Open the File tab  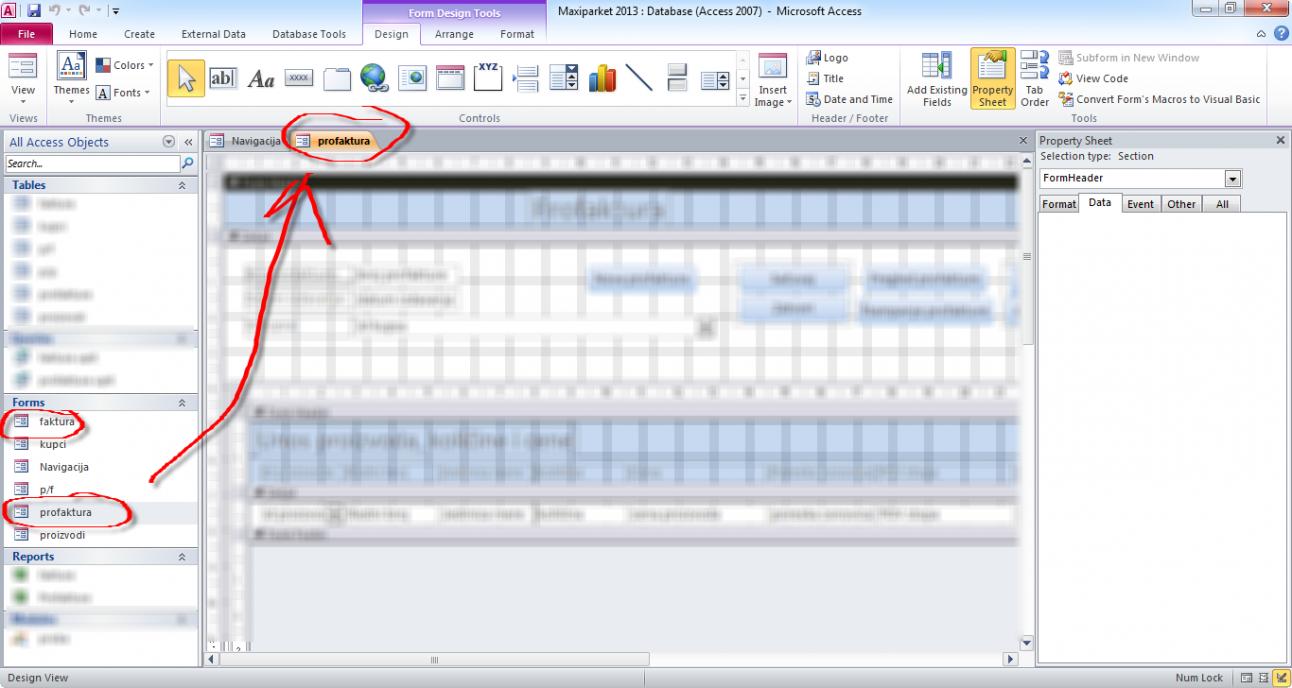(25, 34)
